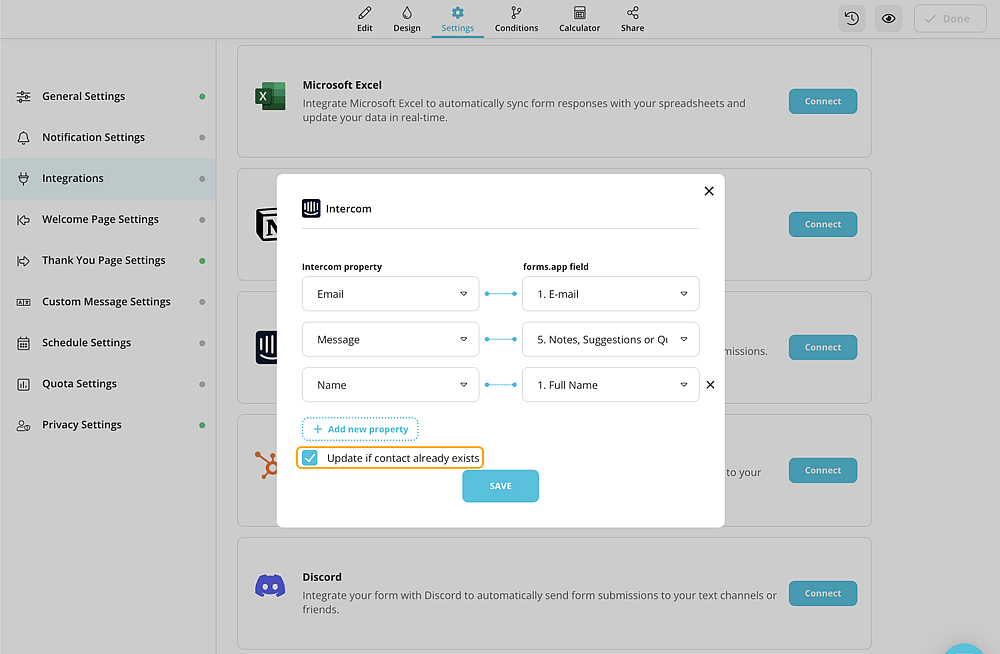Click the Discord logo icon
Image resolution: width=1000 pixels, height=654 pixels.
[270, 585]
